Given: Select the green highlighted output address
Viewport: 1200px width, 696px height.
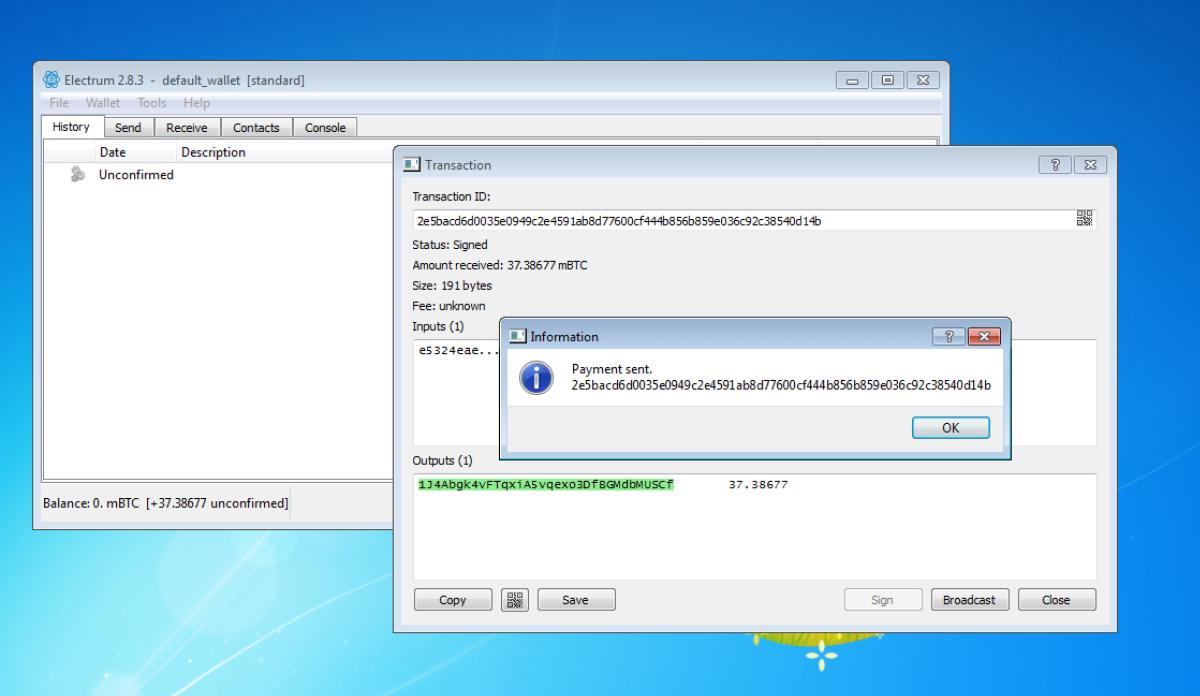Looking at the screenshot, I should 546,485.
